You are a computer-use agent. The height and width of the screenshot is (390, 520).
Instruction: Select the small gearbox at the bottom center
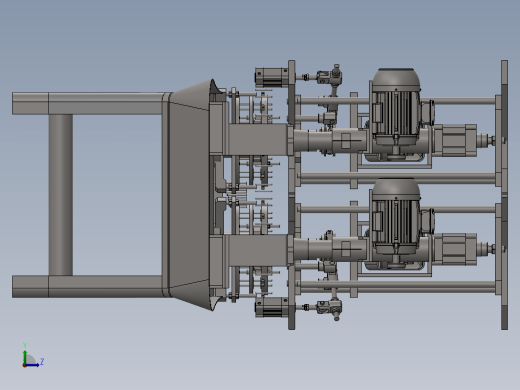[x=329, y=308]
